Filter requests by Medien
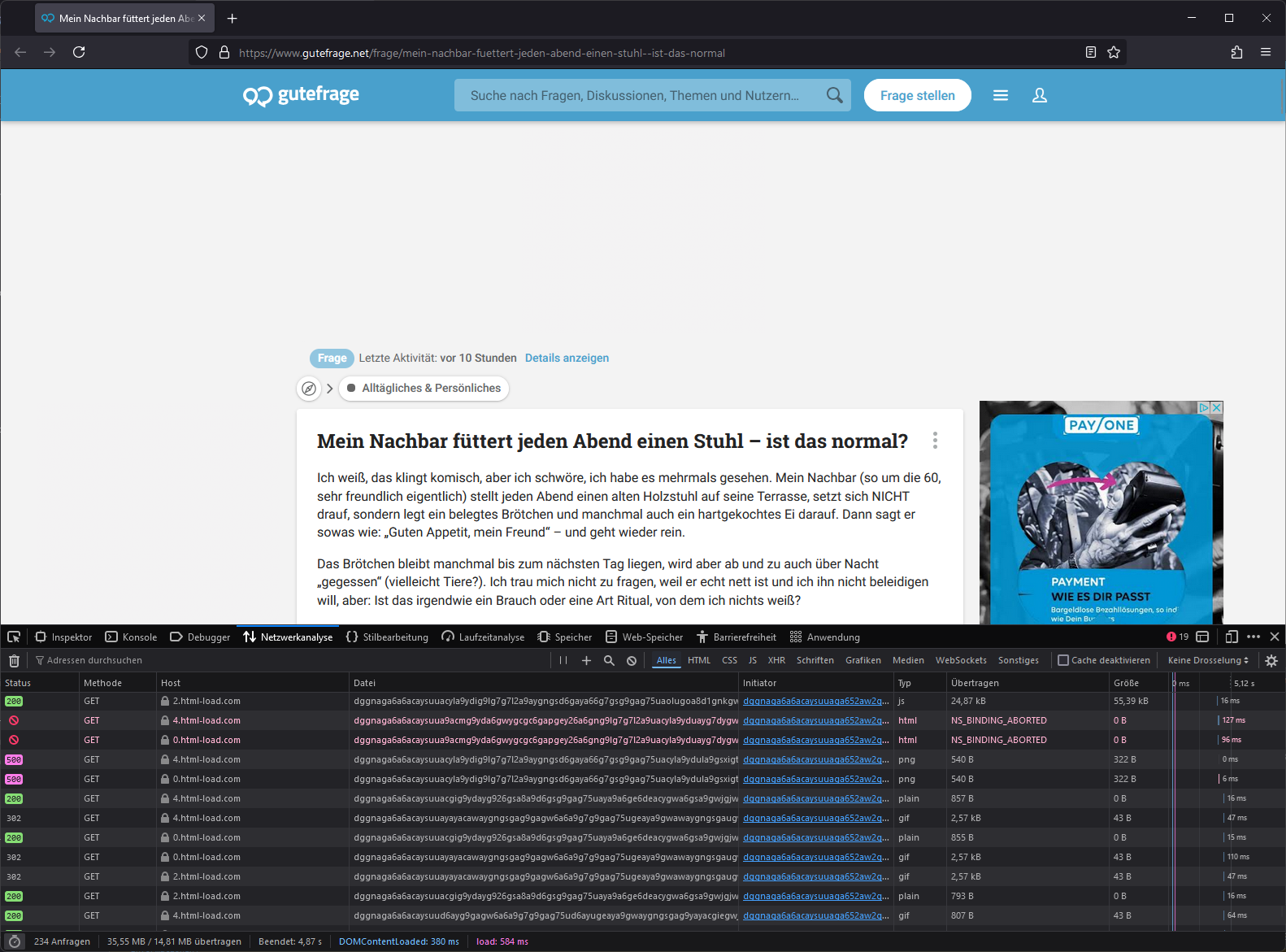 click(x=908, y=660)
